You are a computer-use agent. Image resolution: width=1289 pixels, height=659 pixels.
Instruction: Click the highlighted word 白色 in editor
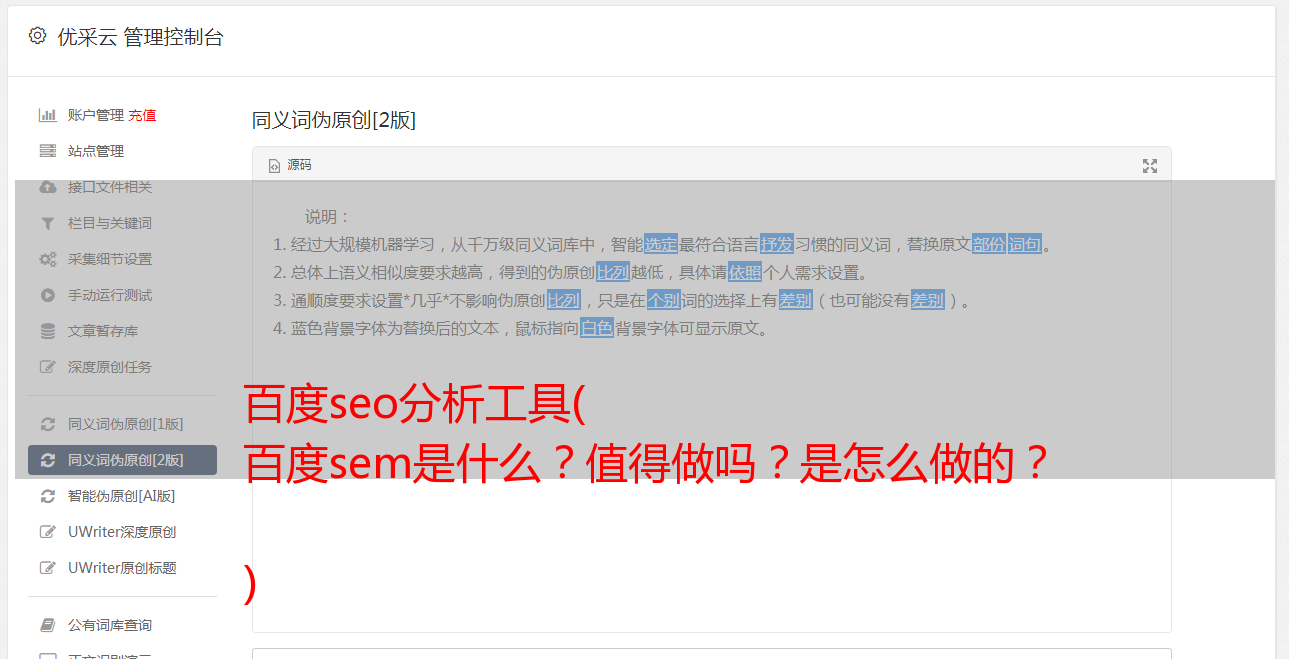click(597, 328)
